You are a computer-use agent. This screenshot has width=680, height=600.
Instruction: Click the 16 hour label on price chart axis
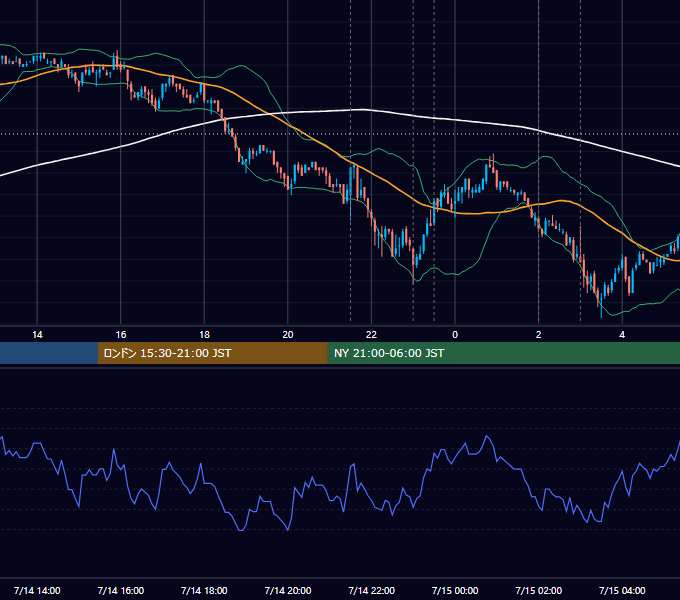pyautogui.click(x=121, y=335)
